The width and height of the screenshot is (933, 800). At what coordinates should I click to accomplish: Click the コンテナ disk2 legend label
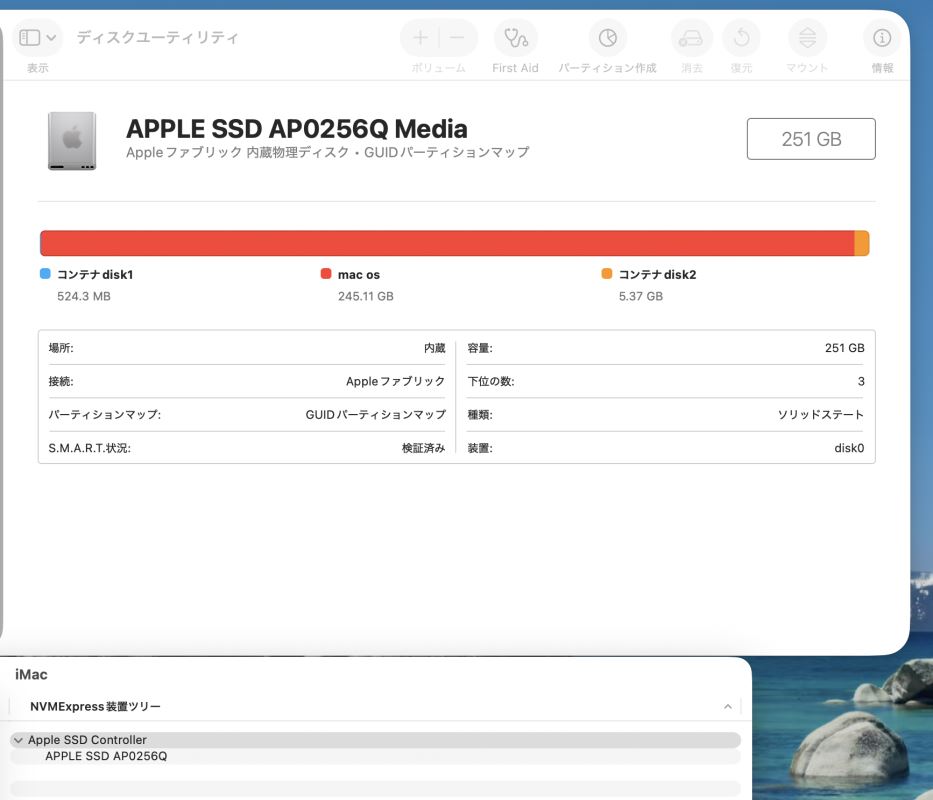(x=656, y=274)
